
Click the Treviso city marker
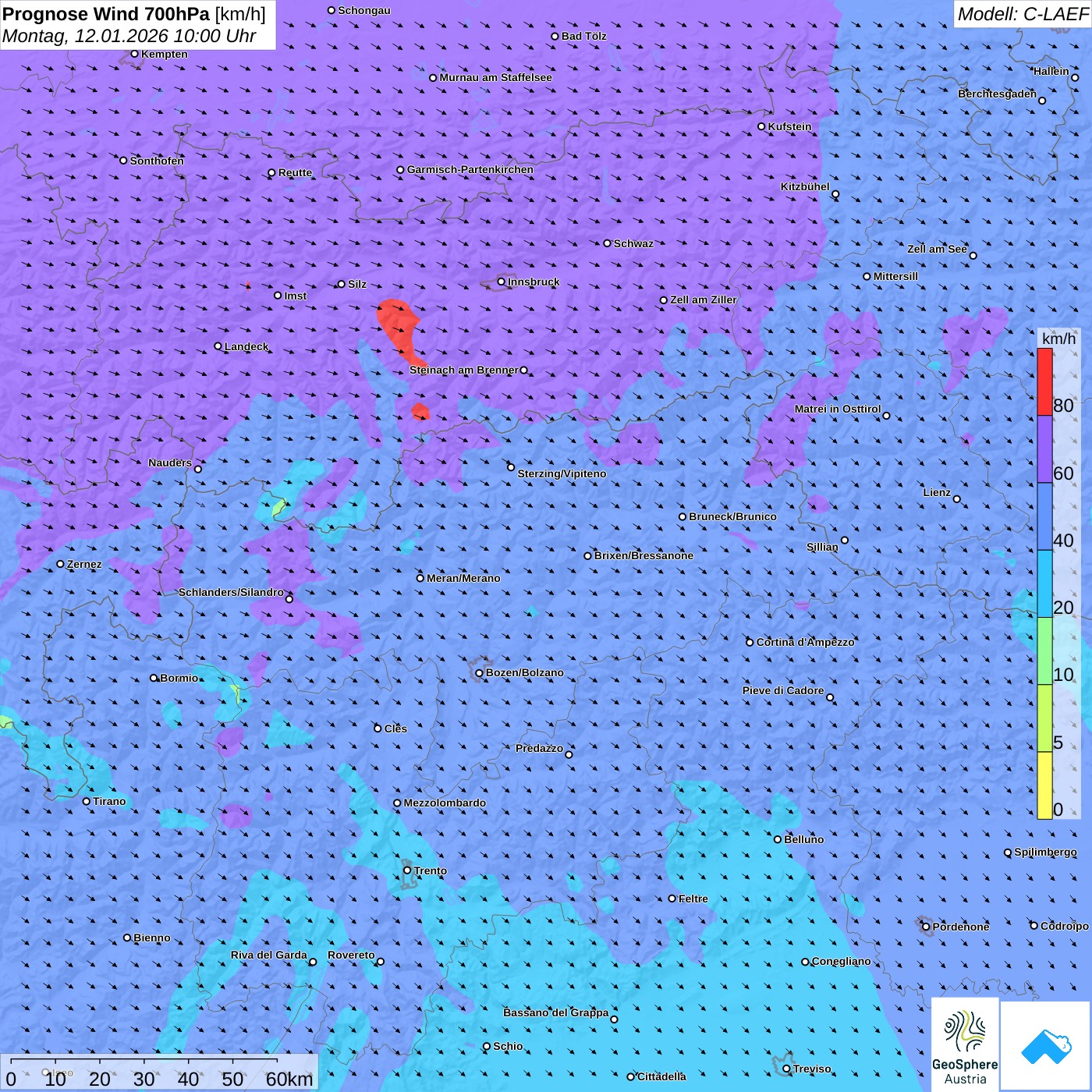786,1069
